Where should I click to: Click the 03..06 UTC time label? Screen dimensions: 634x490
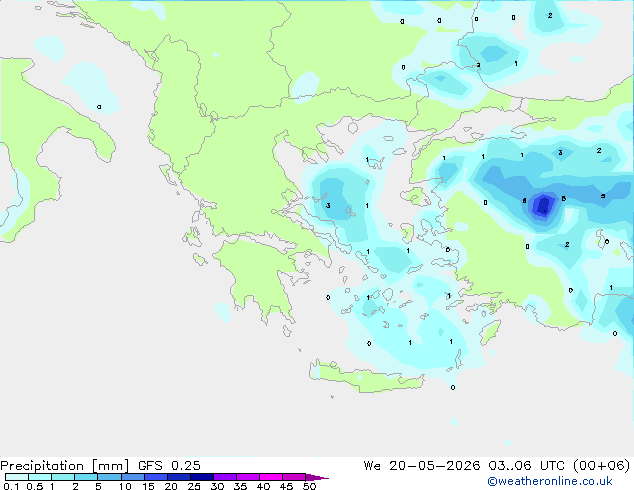[526, 466]
